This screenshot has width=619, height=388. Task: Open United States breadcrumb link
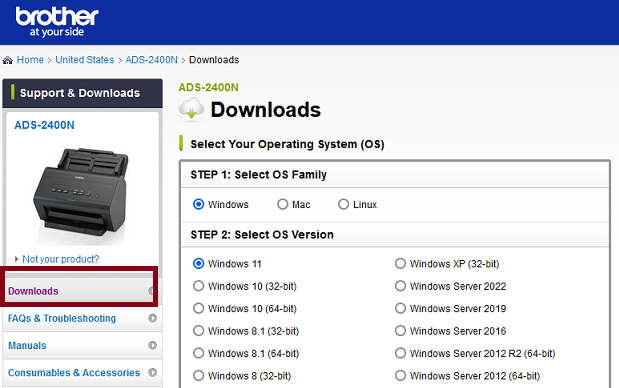(84, 60)
